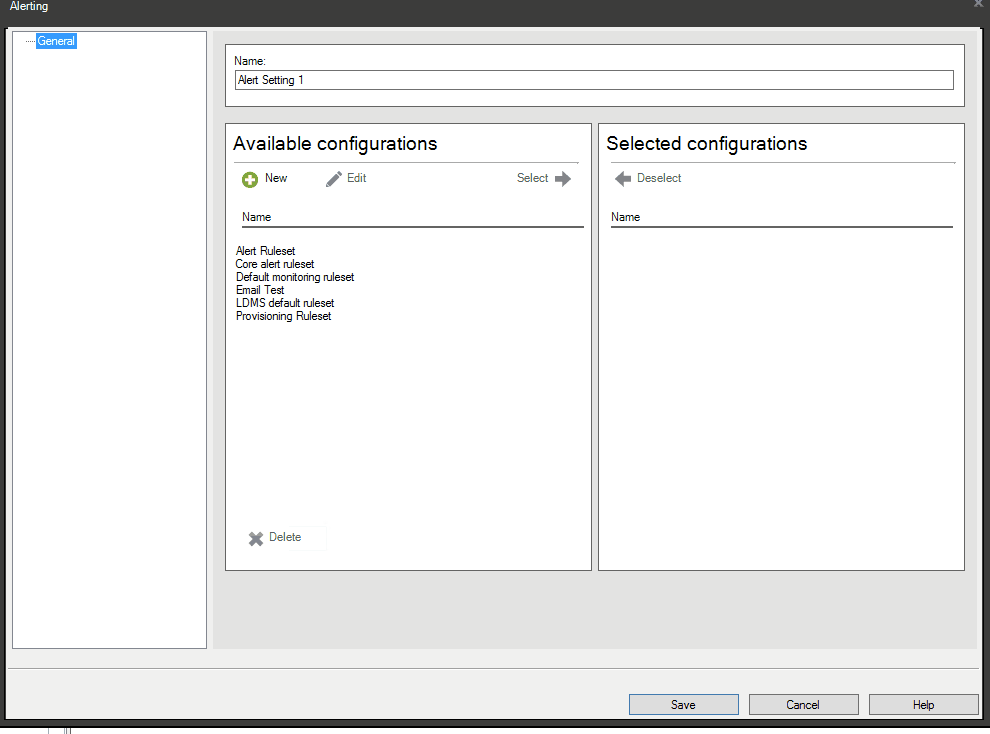Use the Deselect control above Selected configurations
This screenshot has height=734, width=990.
648,178
